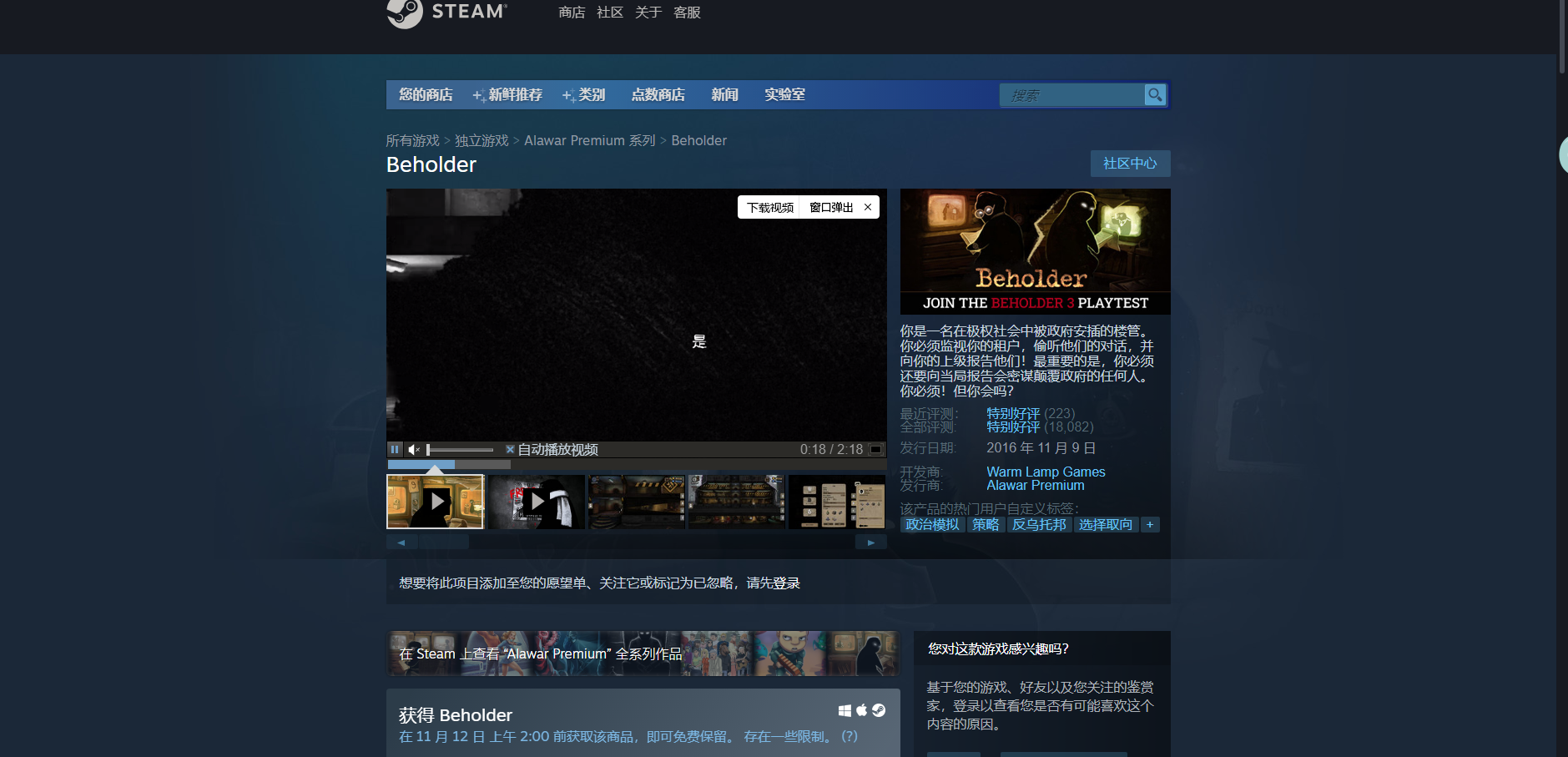Toggle the 自动播放视频 autoplay checkbox
This screenshot has width=1568, height=757.
point(510,450)
